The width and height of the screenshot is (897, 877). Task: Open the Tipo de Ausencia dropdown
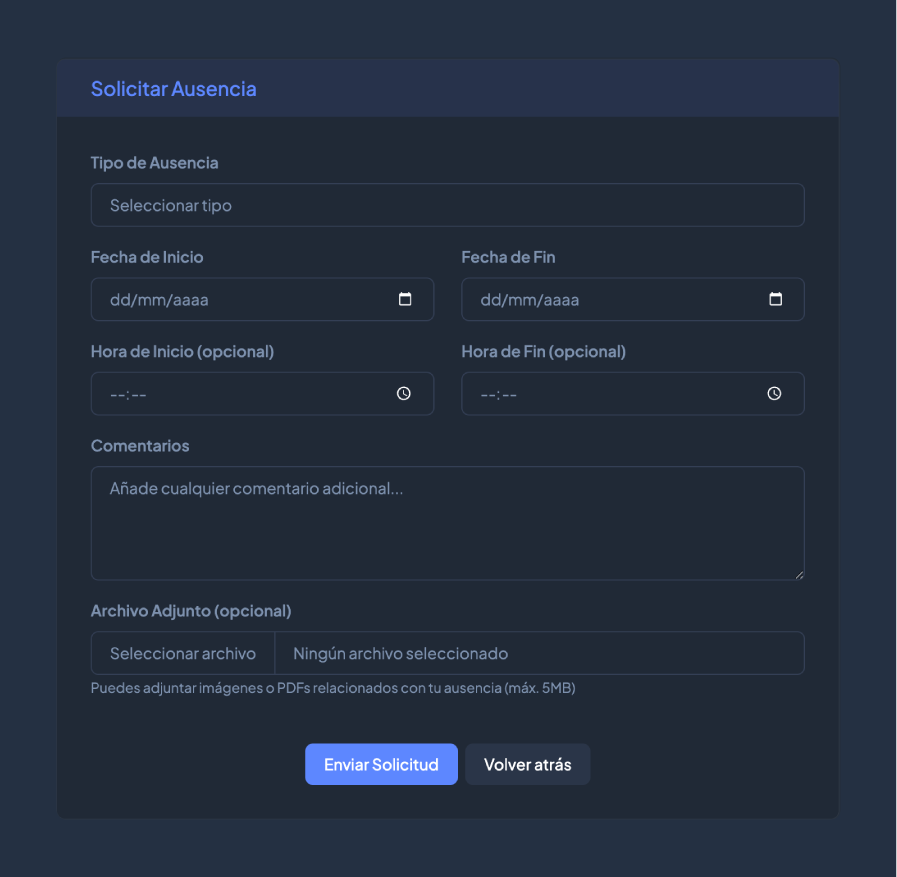click(447, 205)
